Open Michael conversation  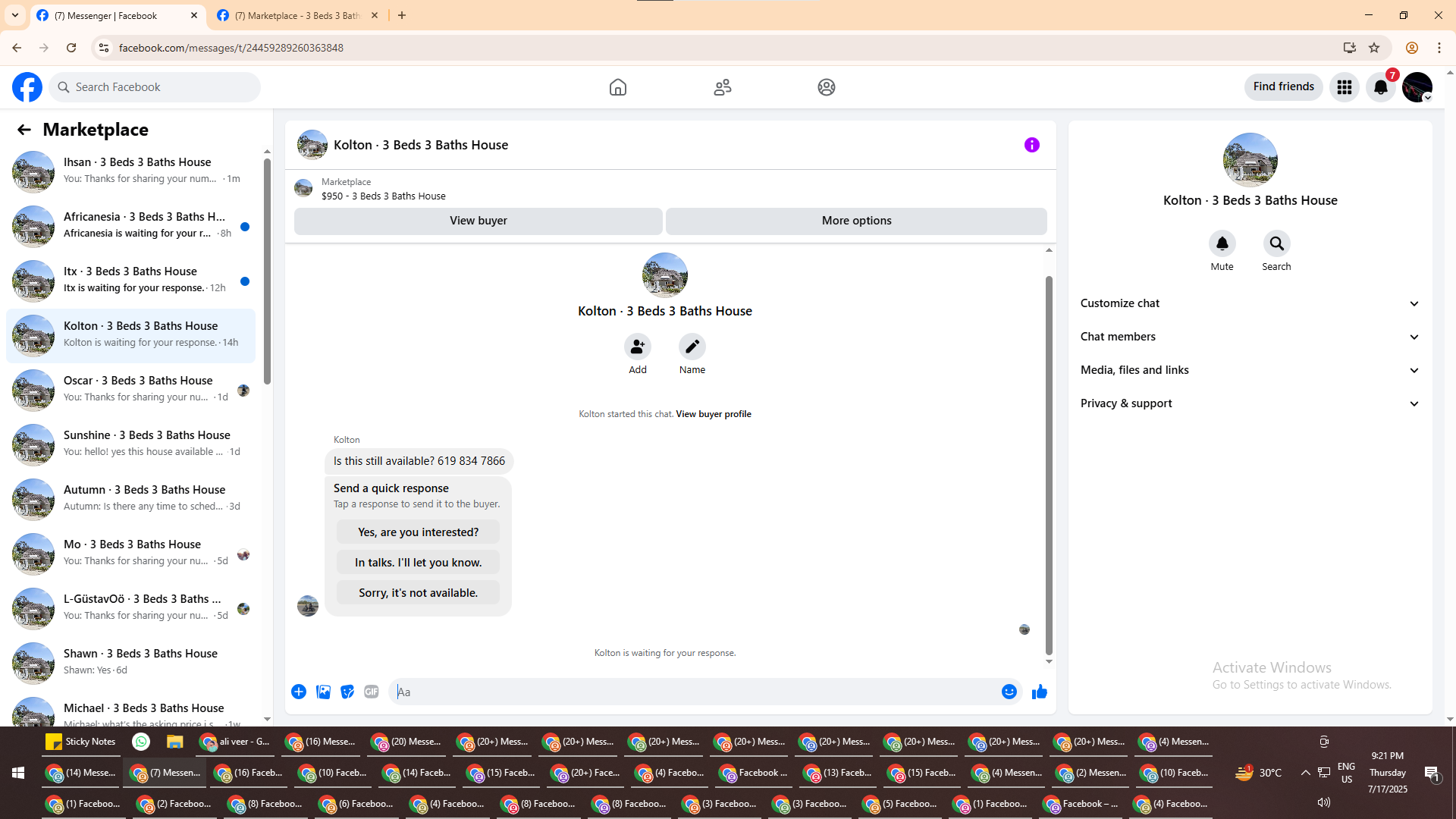pos(130,710)
